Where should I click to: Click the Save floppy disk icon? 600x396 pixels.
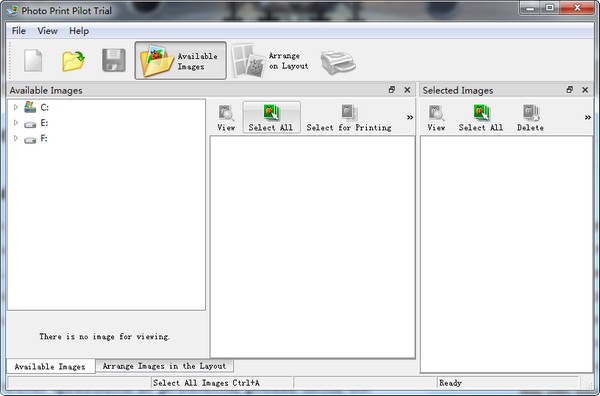[x=114, y=60]
